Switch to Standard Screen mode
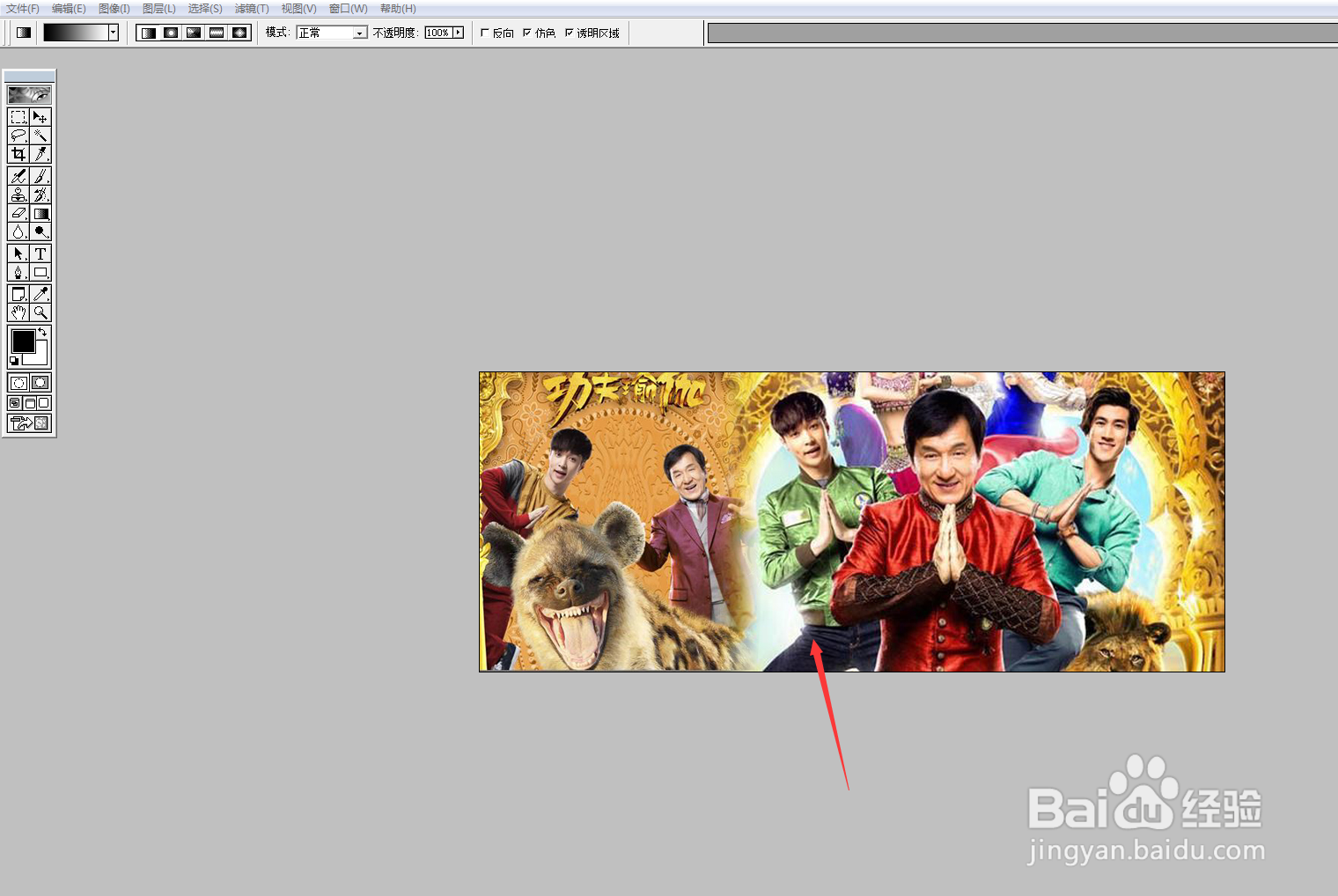This screenshot has width=1338, height=896. coord(15,403)
